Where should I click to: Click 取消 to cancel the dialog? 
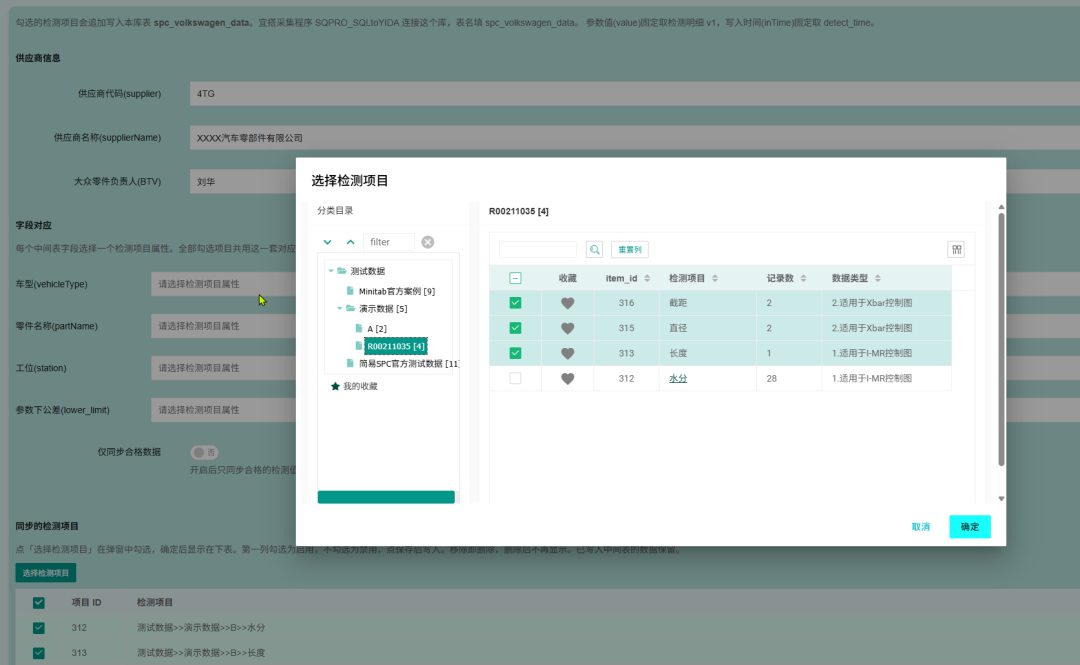click(921, 527)
